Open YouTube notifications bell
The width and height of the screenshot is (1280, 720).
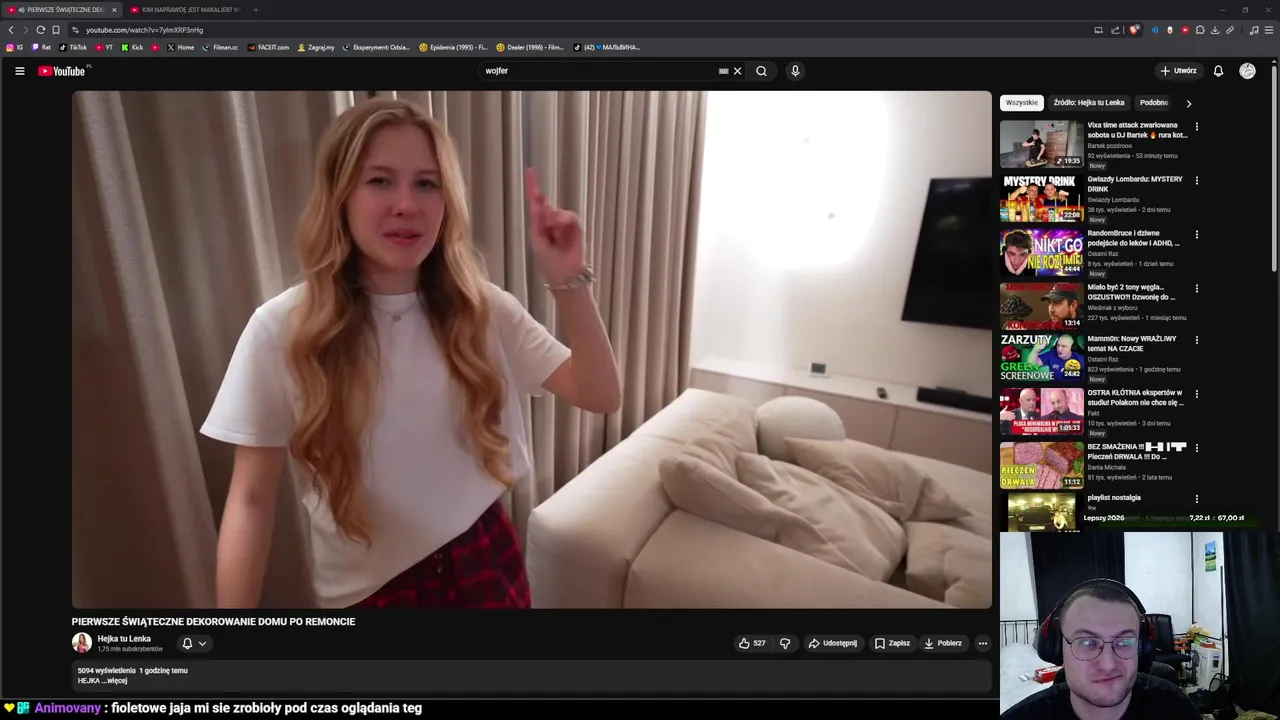click(1218, 71)
